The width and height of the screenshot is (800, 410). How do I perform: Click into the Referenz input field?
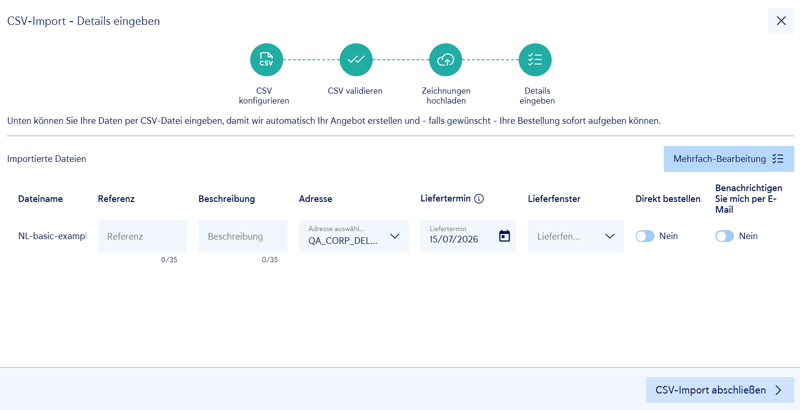tap(142, 236)
